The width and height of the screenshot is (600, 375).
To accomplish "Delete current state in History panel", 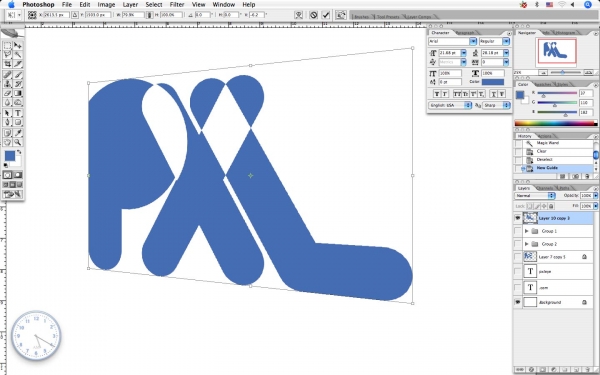I will click(587, 176).
